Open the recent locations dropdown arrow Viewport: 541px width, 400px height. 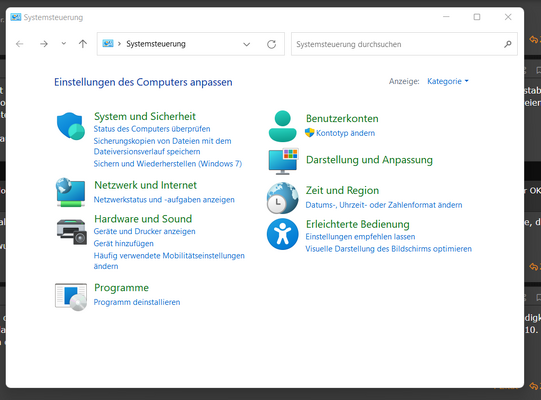pos(63,43)
